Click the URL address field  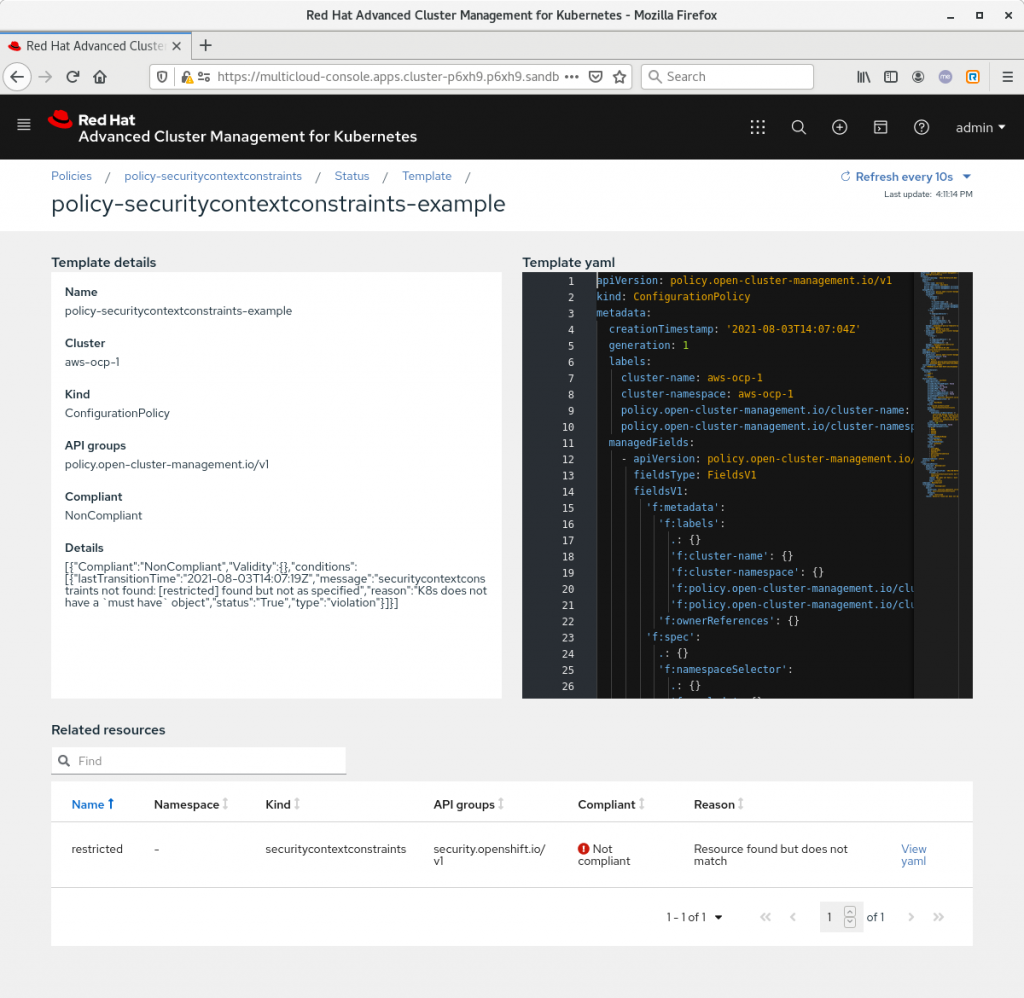pyautogui.click(x=388, y=76)
